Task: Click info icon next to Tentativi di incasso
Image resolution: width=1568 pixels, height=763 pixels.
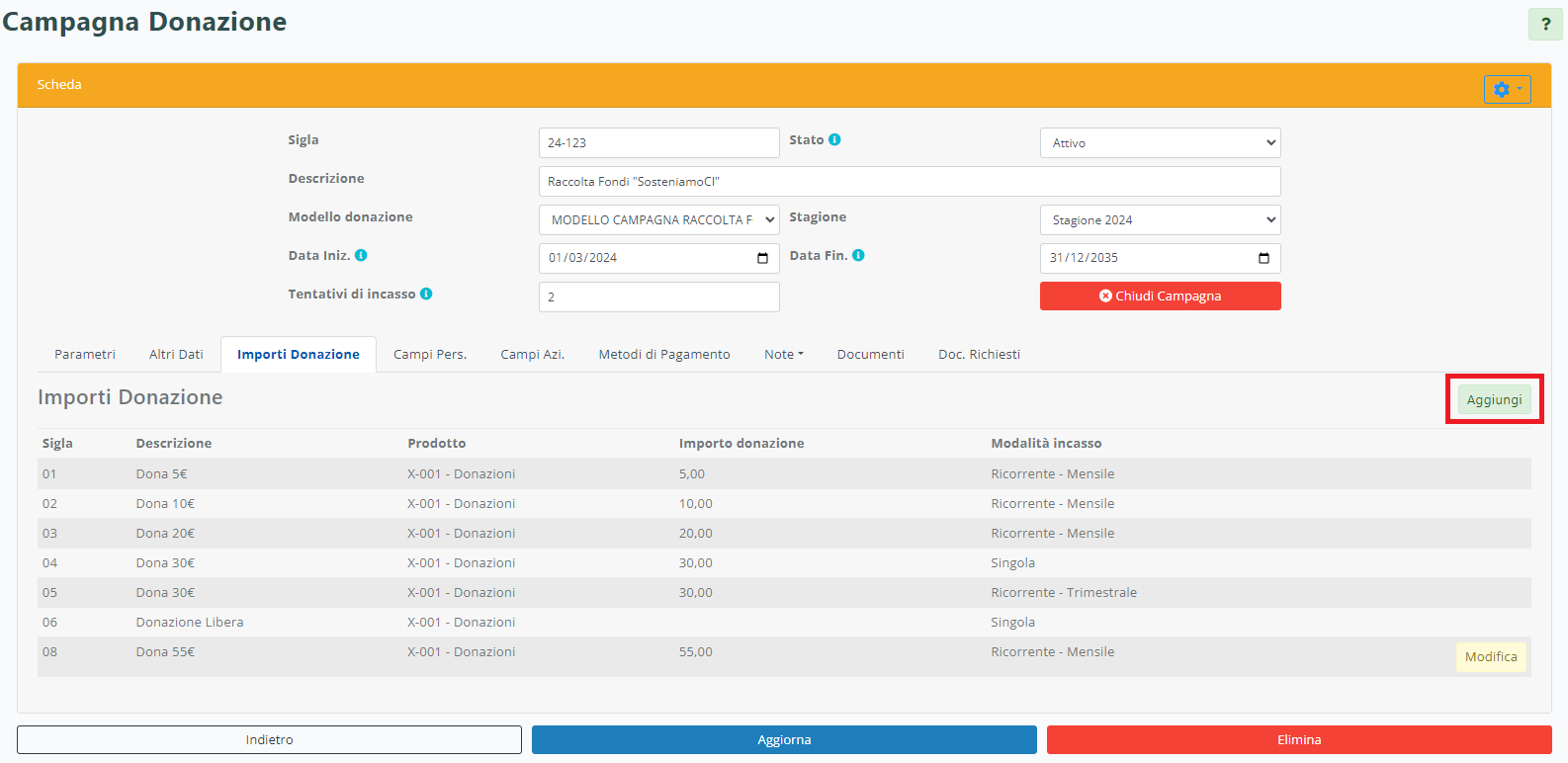Action: coord(426,294)
